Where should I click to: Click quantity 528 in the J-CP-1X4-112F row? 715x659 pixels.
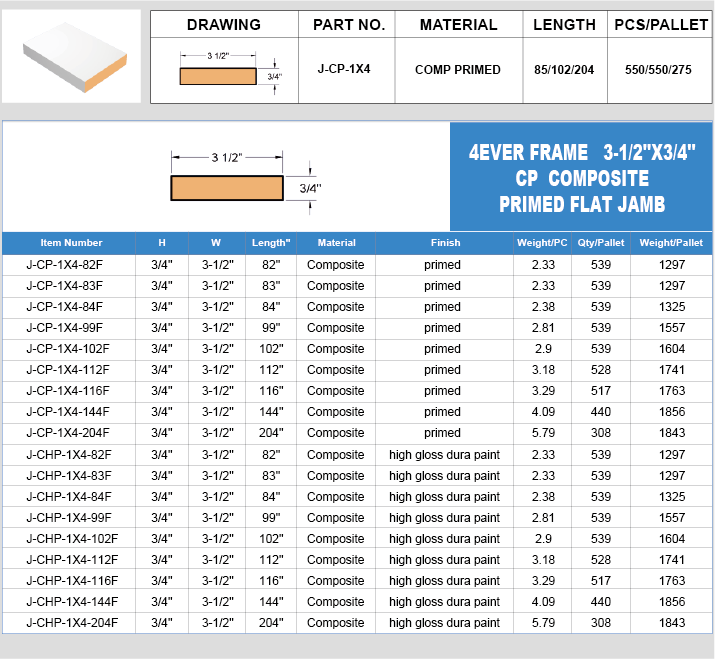pos(601,370)
